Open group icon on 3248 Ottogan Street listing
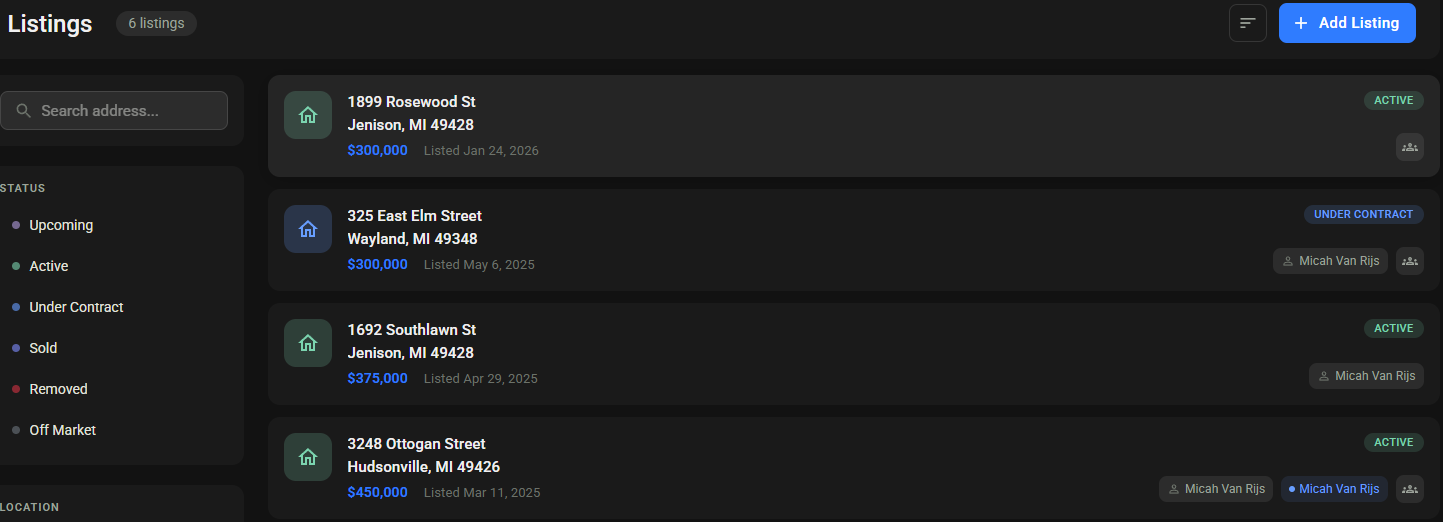Screen dimensions: 1443x522 (1409, 489)
